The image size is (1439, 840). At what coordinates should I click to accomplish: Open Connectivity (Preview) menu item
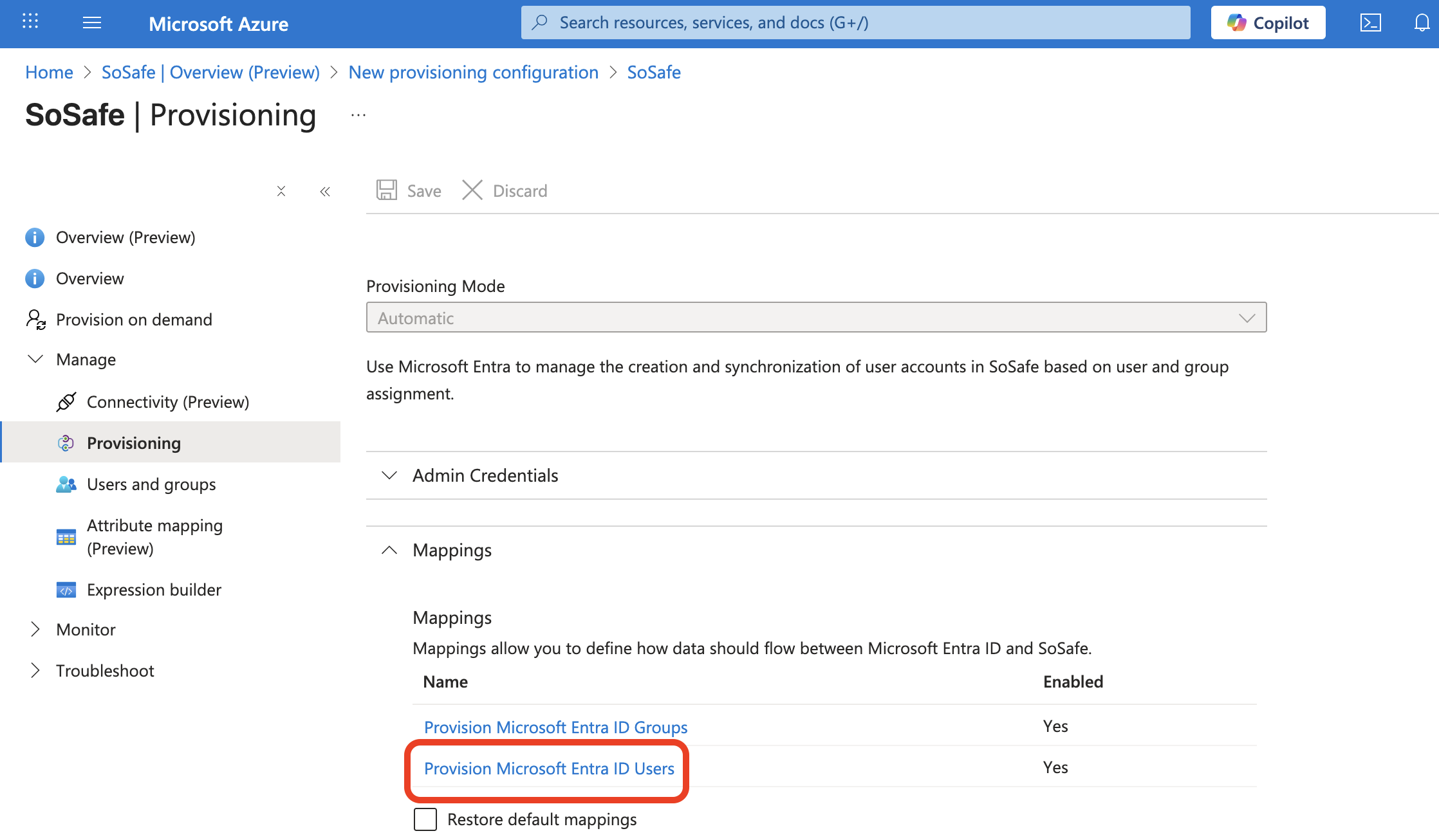(x=167, y=402)
